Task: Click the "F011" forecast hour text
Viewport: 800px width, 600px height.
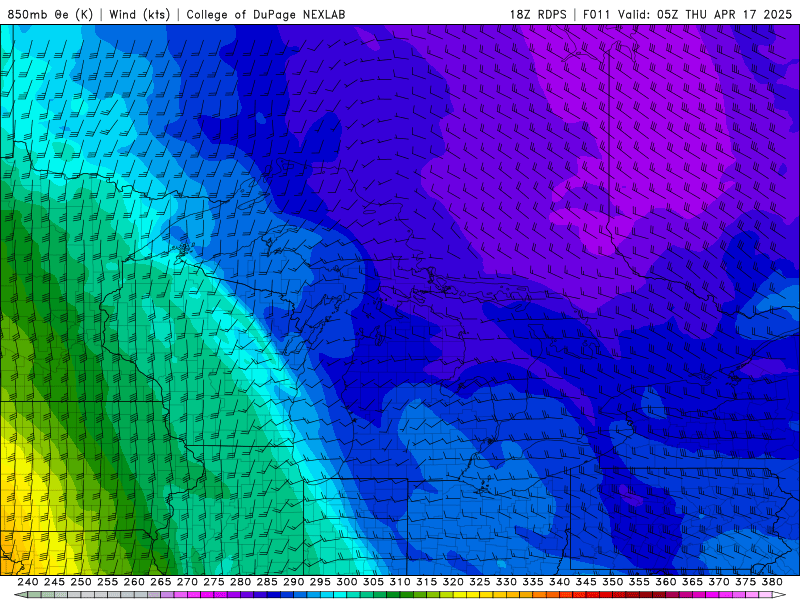Action: click(596, 14)
